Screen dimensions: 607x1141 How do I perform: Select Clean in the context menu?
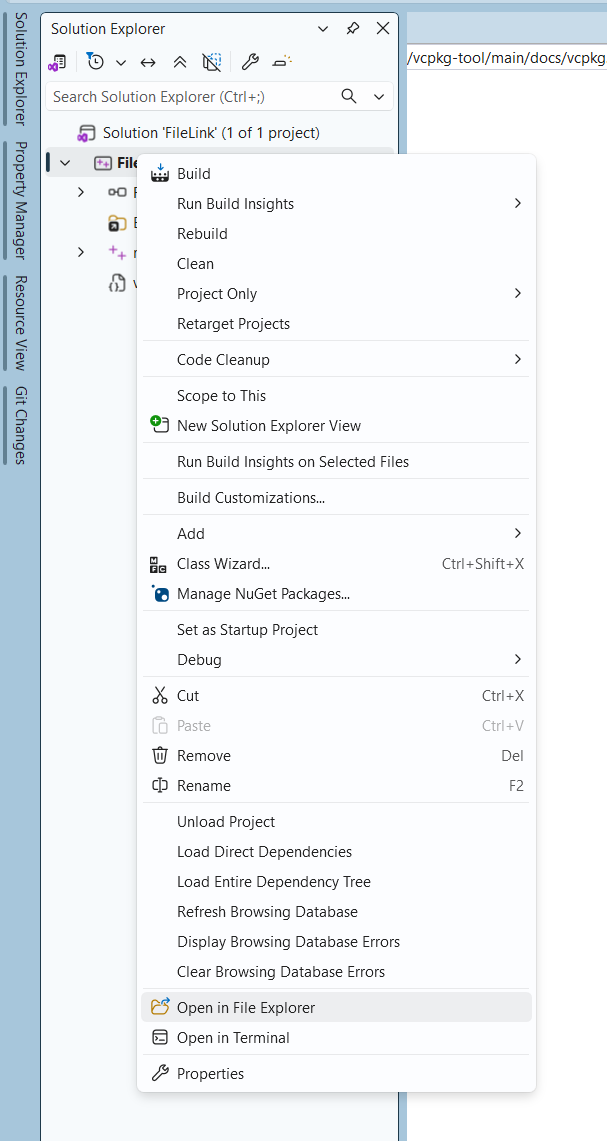[336, 263]
